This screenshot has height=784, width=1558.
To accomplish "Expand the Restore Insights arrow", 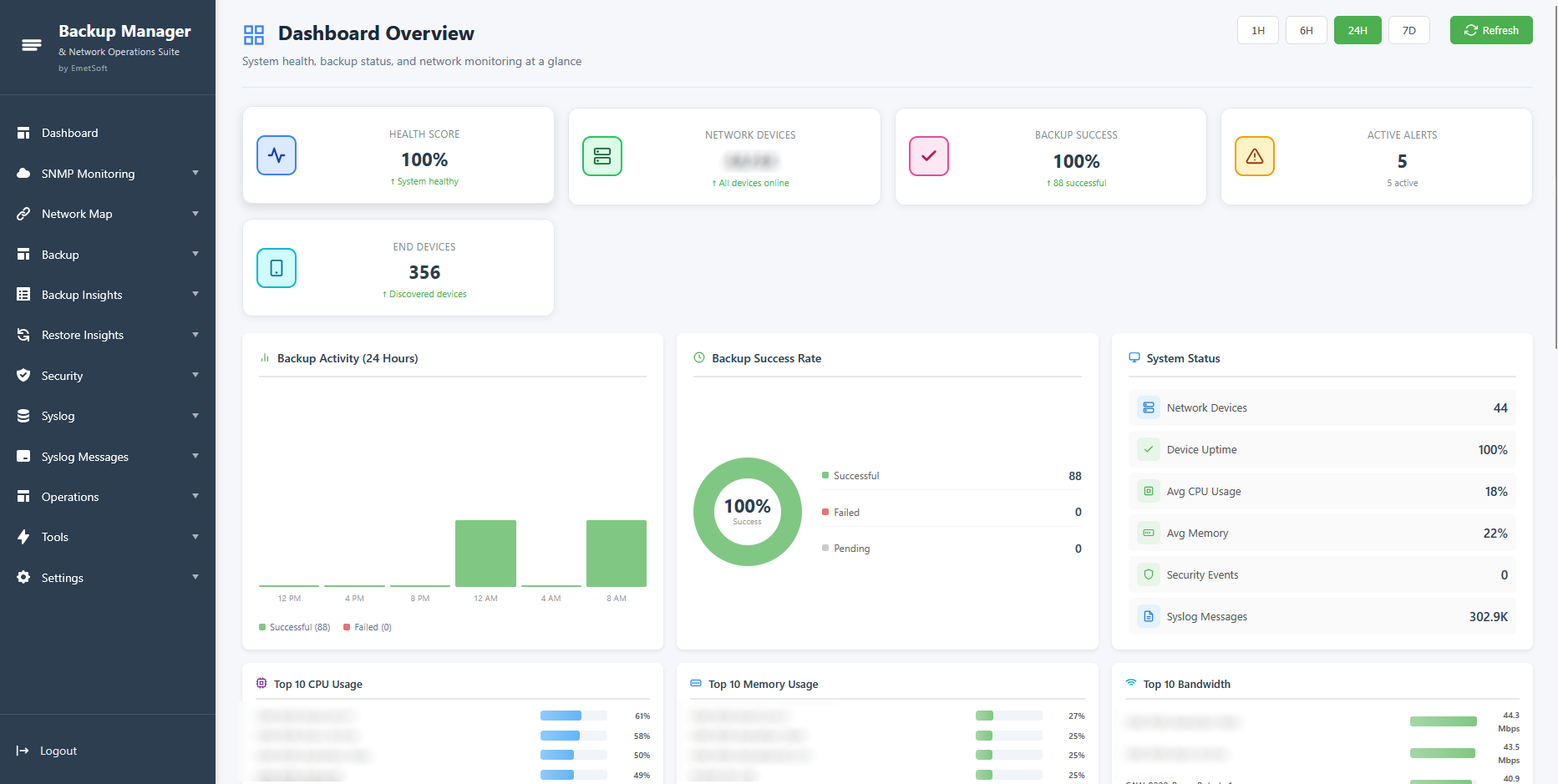I will click(x=195, y=335).
